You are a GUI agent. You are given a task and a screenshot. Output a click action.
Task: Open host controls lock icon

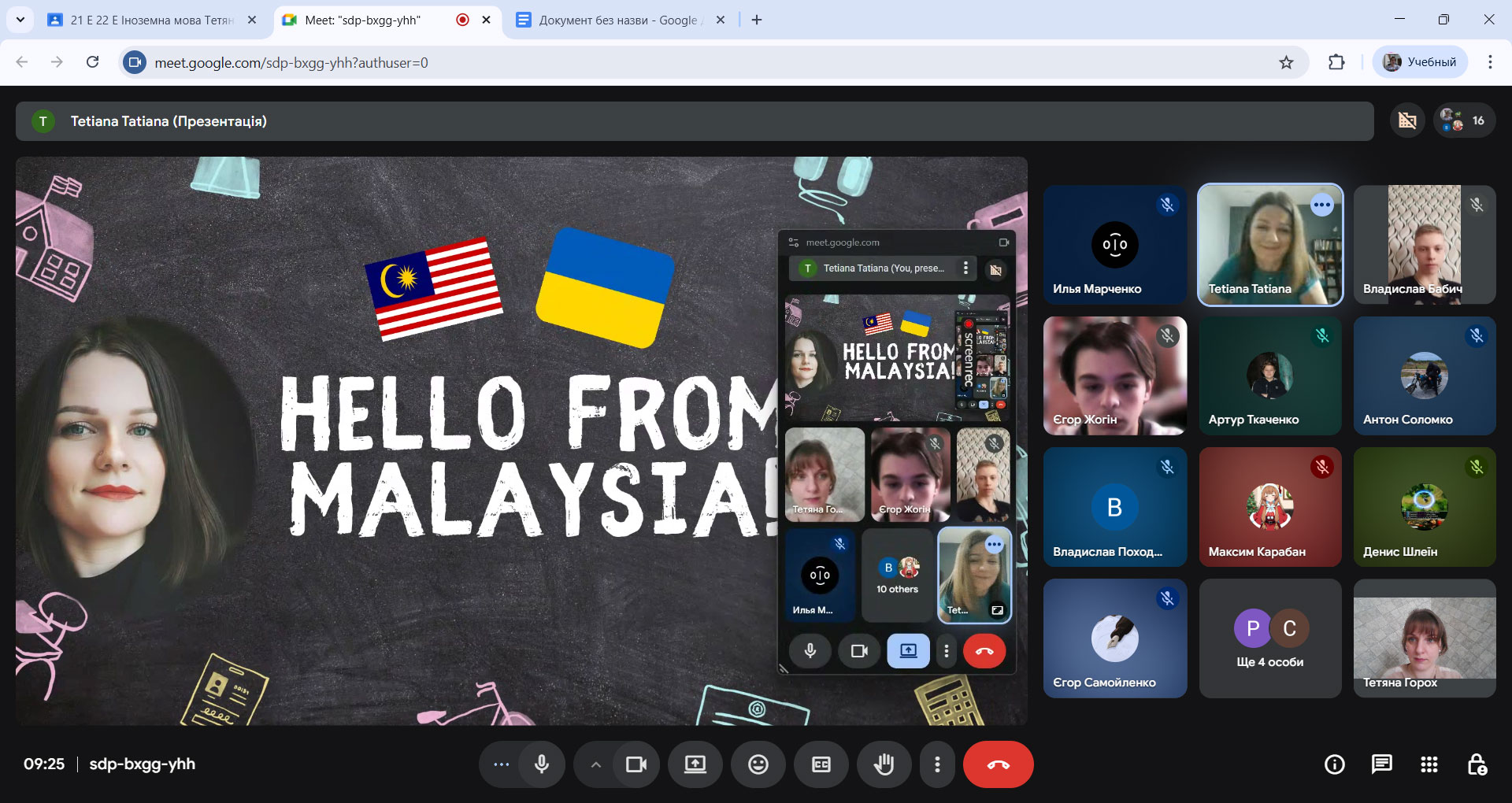point(1477,764)
